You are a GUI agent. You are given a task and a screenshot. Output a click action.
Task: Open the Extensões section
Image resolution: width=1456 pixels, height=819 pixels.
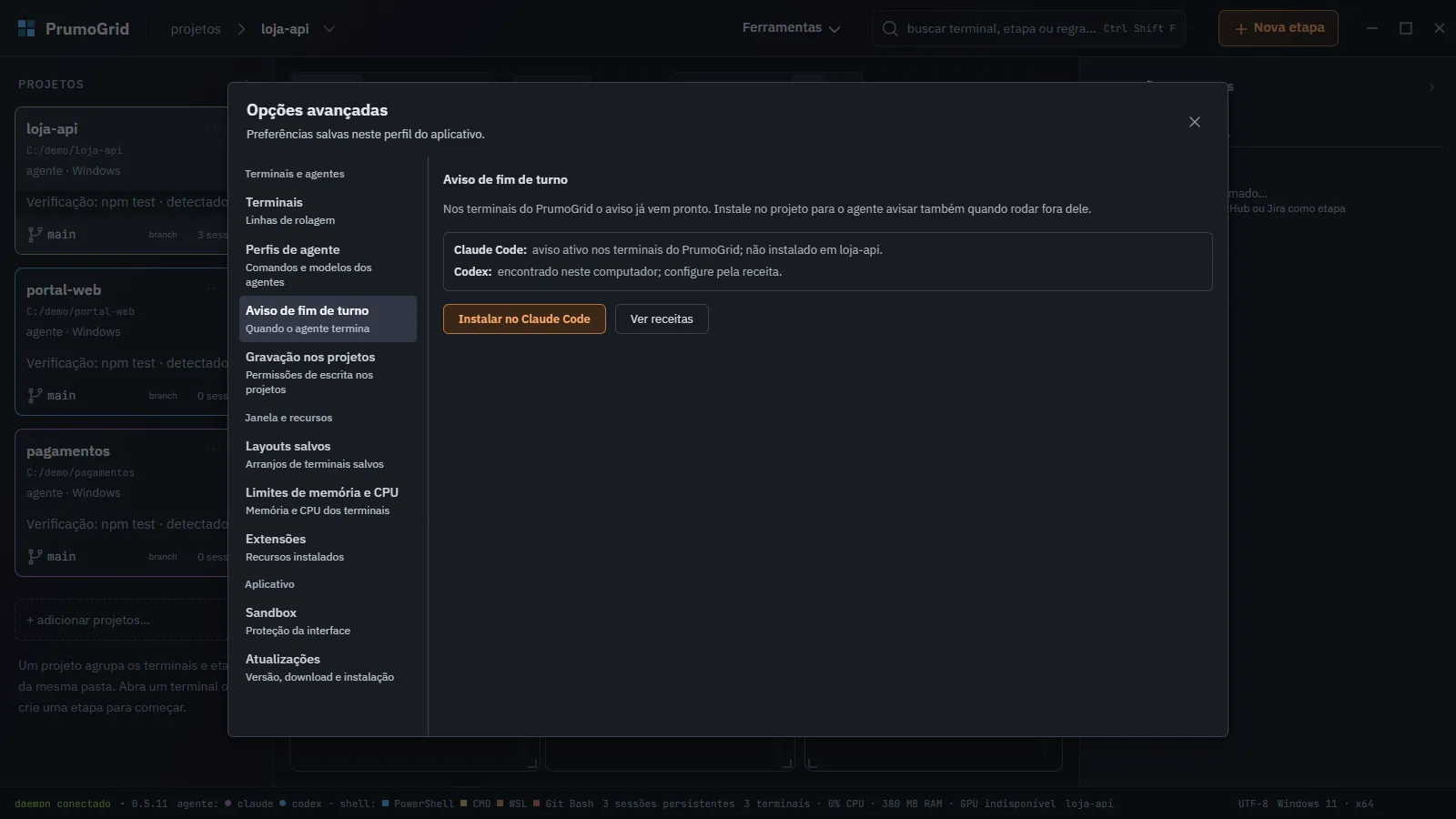click(328, 547)
